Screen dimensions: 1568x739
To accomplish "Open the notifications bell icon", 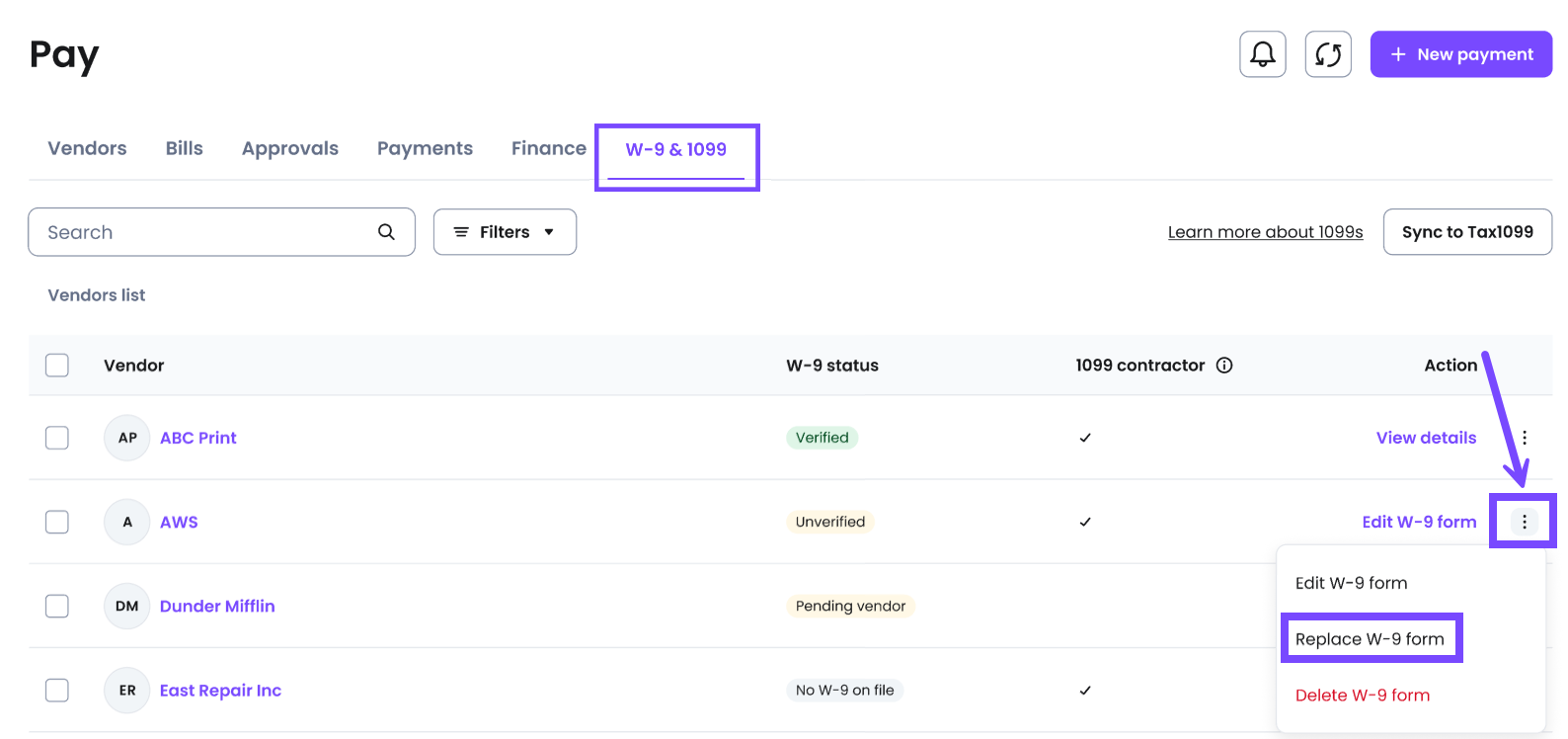I will (1262, 54).
